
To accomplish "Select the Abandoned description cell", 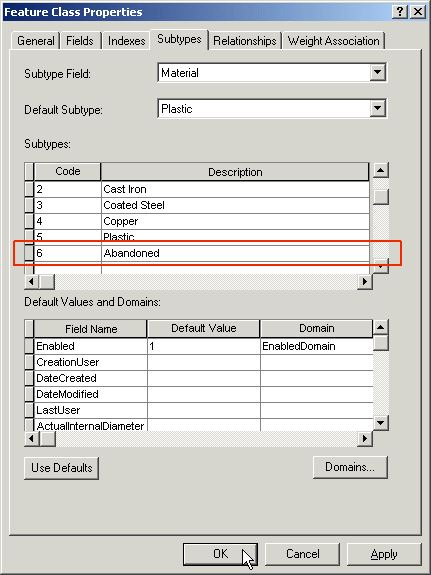I will [235, 253].
